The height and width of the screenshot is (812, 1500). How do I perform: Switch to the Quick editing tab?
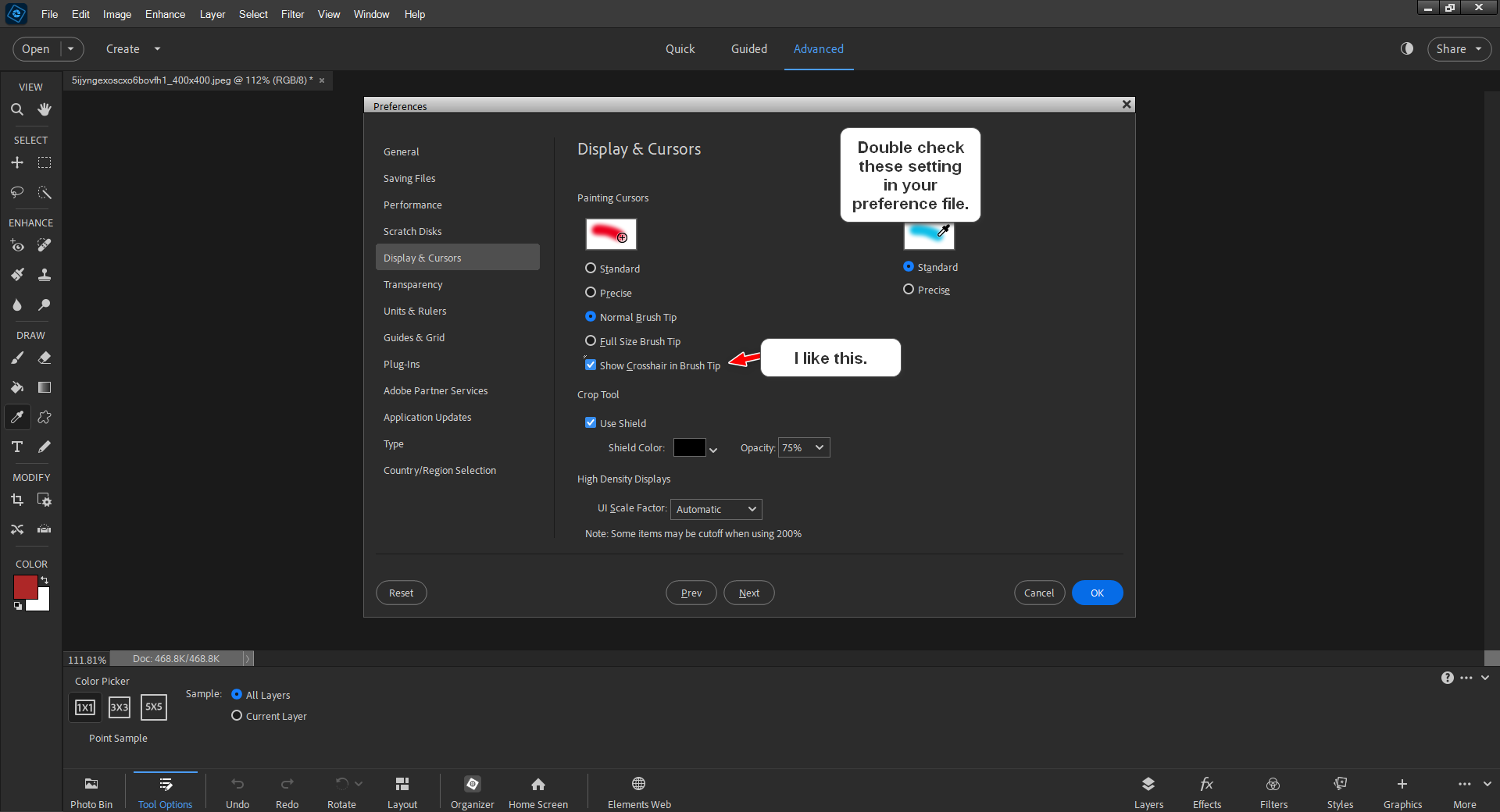[x=680, y=48]
